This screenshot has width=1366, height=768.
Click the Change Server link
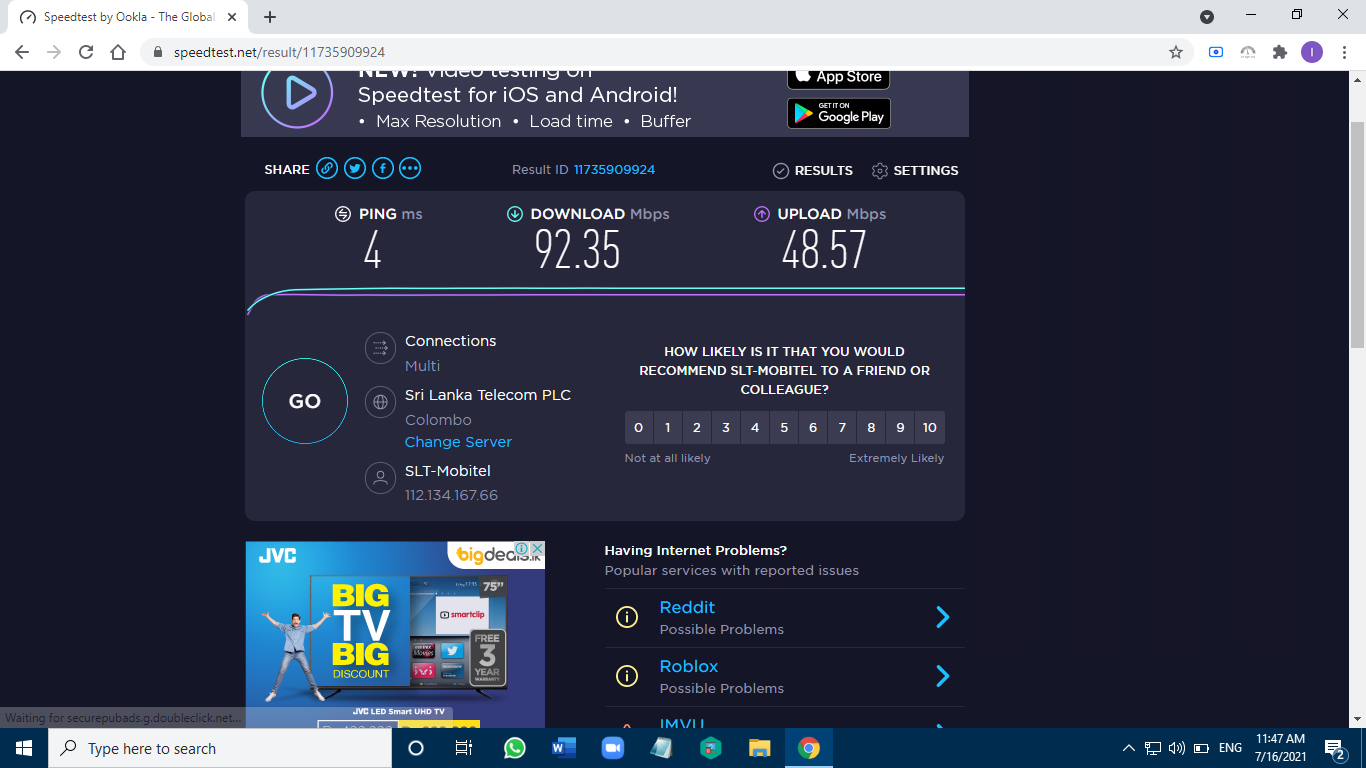458,442
